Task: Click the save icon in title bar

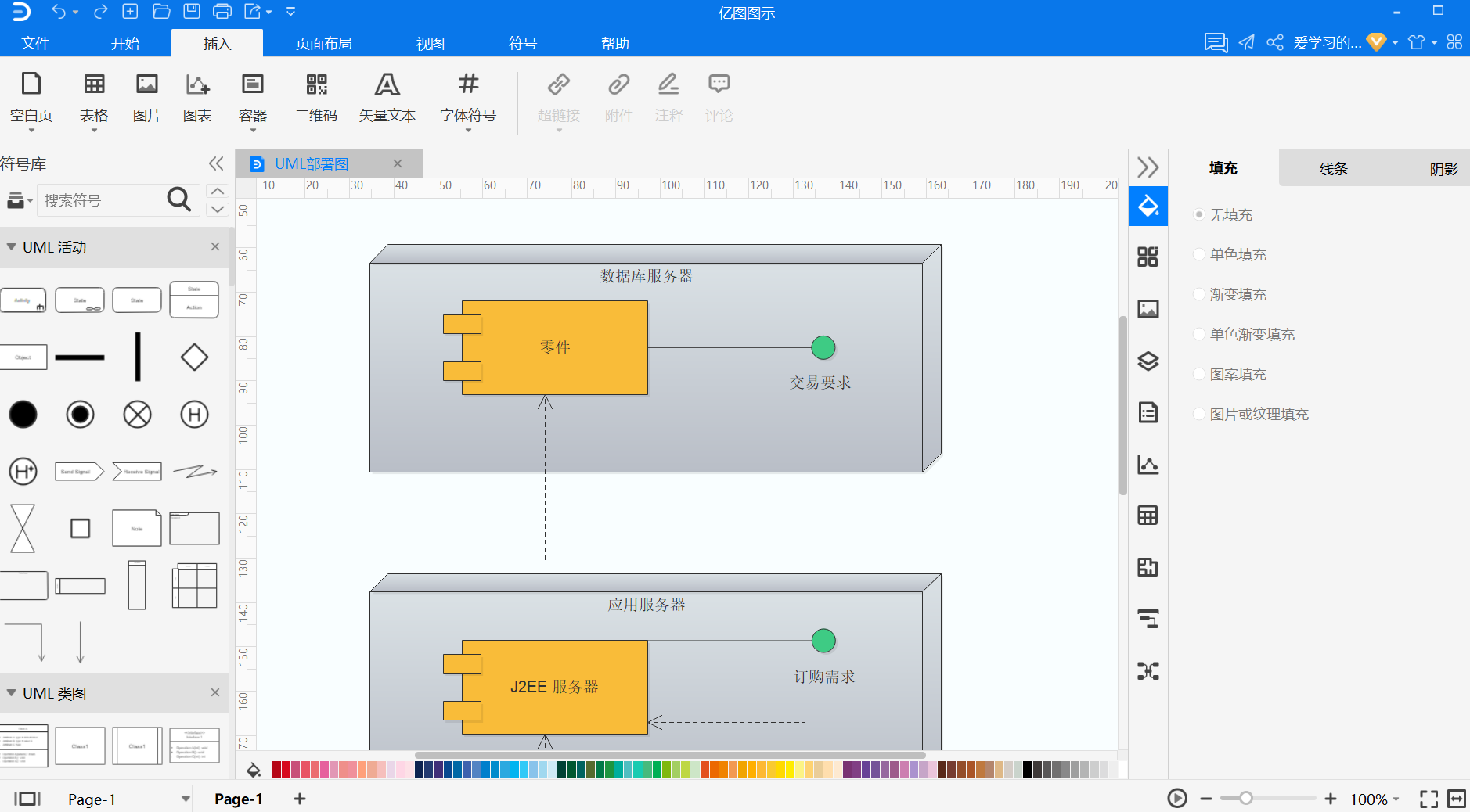Action: pos(191,11)
